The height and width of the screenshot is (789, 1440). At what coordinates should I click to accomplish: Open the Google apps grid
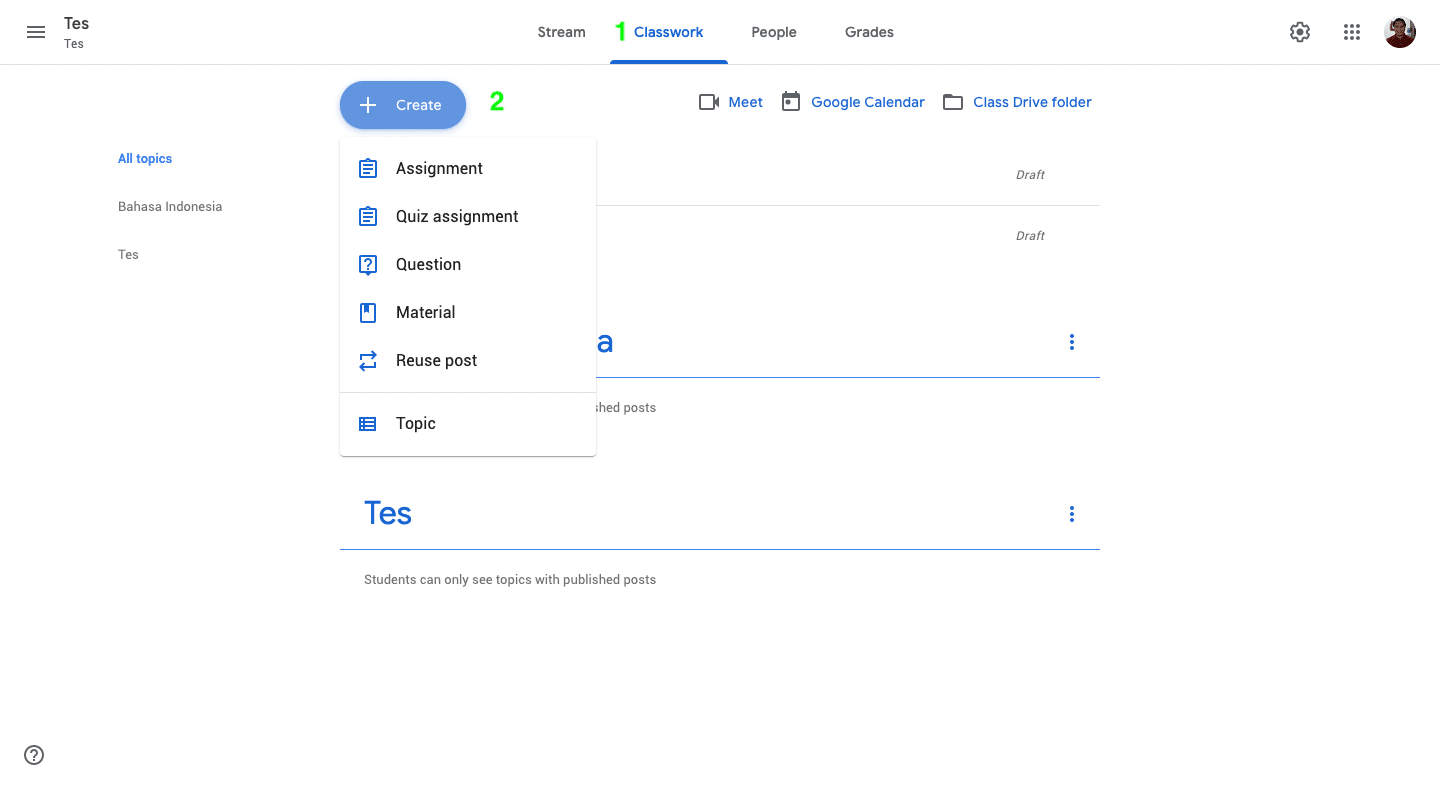1352,32
